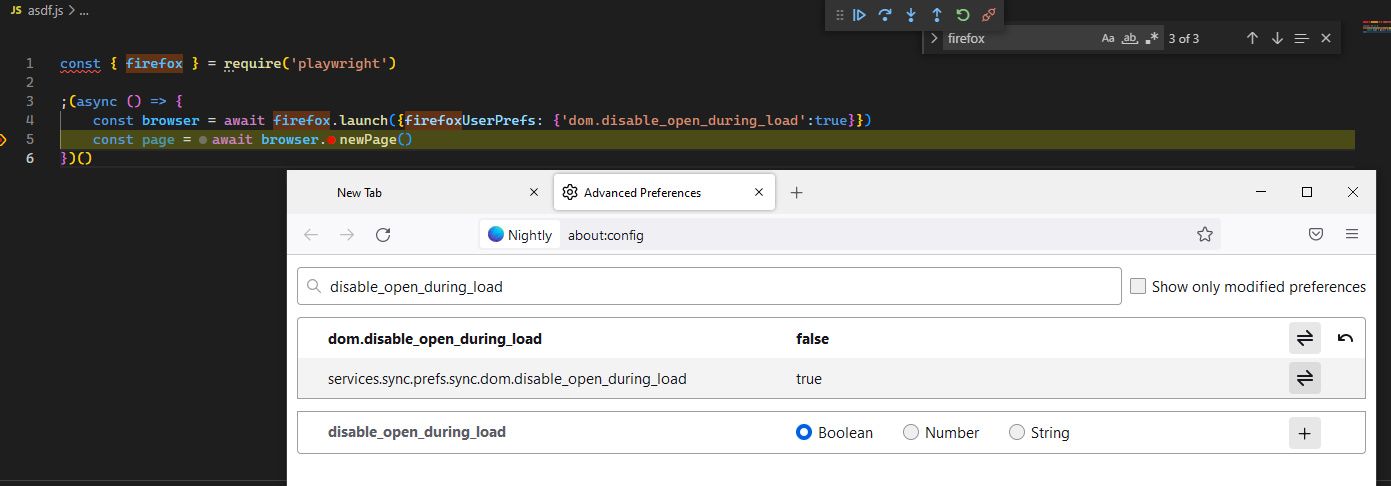
Task: Reset dom.disable_open_during_load to default
Action: (x=1346, y=339)
